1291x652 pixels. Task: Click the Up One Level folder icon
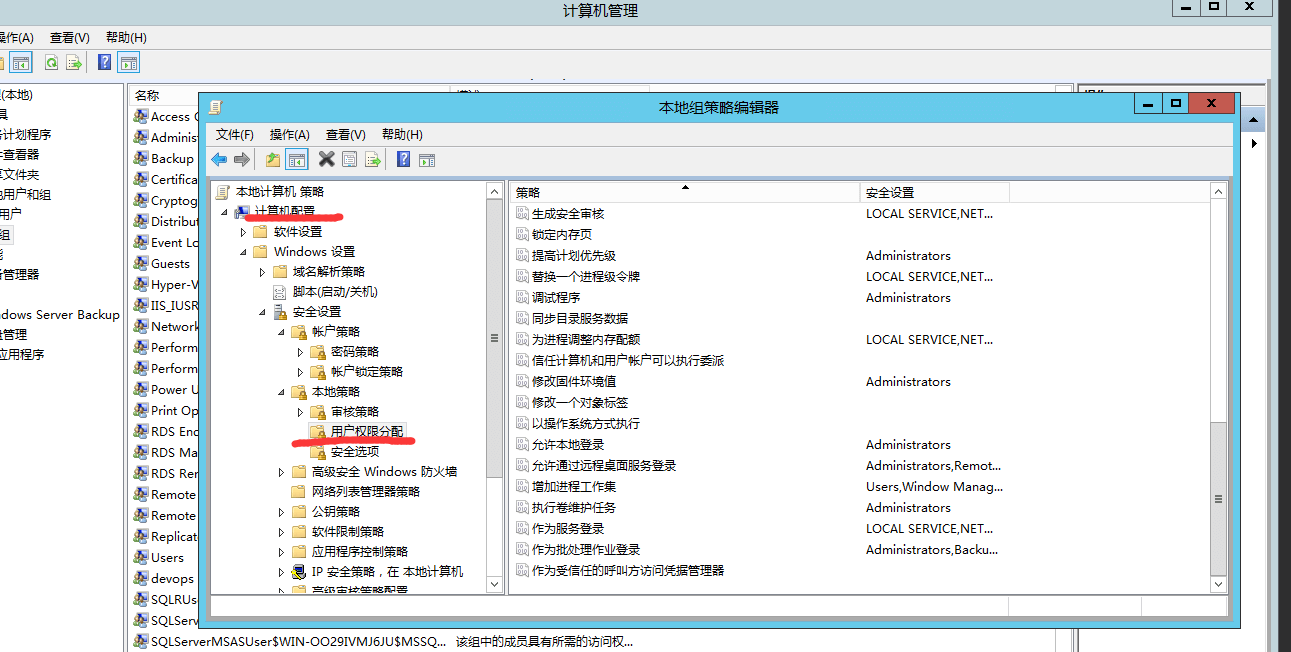(x=272, y=160)
